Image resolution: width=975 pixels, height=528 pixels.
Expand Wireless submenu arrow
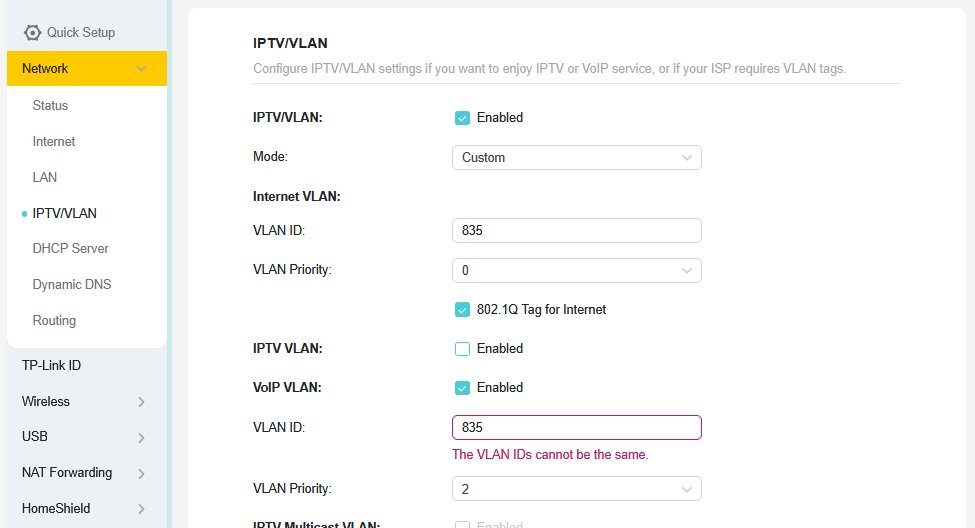(x=141, y=402)
